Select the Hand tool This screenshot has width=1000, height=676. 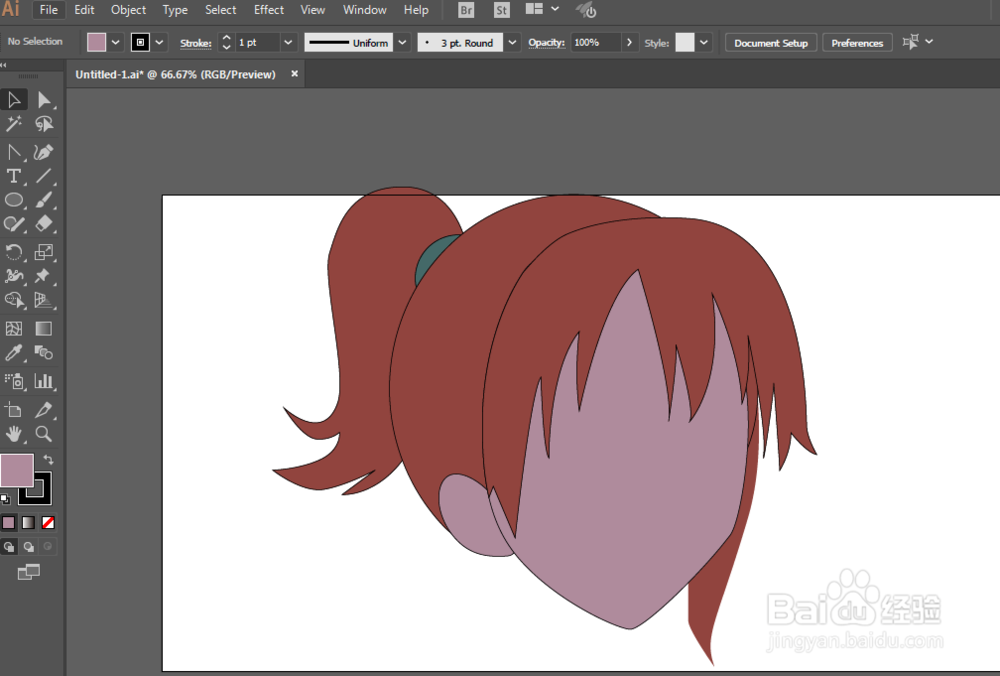tap(14, 434)
